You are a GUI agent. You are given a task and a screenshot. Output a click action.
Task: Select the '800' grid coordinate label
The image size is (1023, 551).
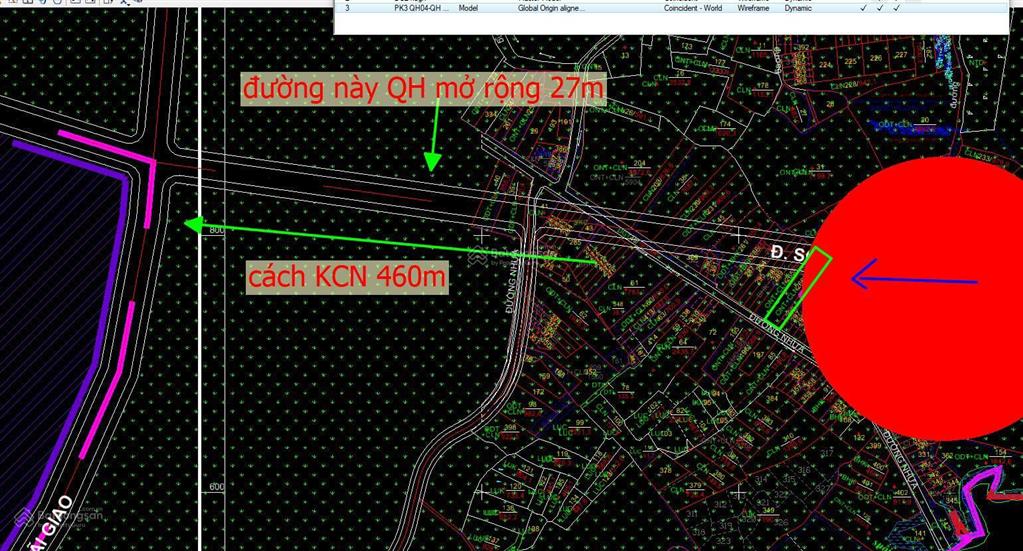click(x=217, y=230)
